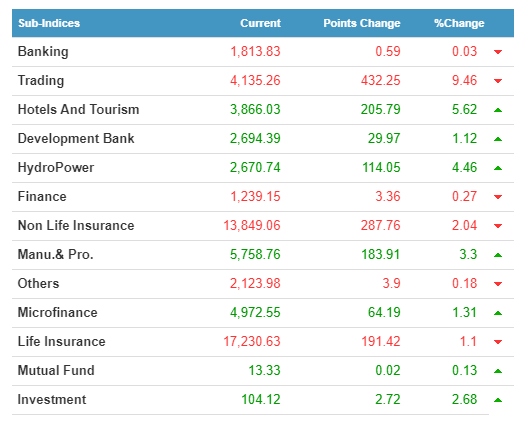529x421 pixels.
Task: Click green up arrow in Manu.& Pro. row
Action: pyautogui.click(x=498, y=255)
